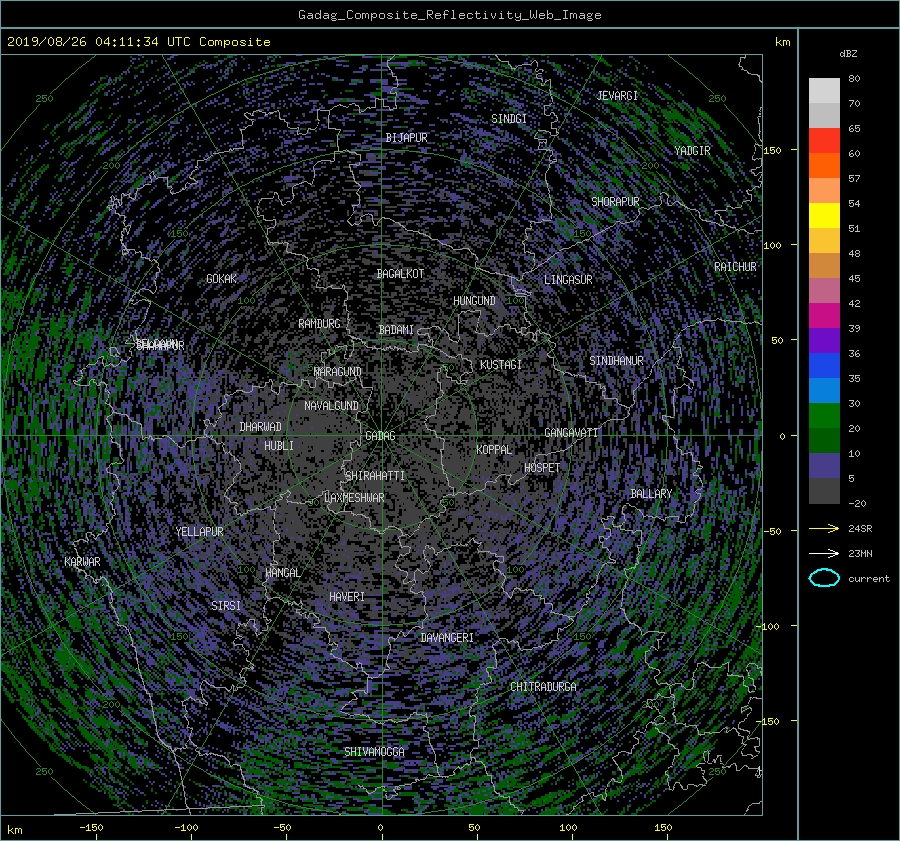Click the HAVERI city label

[x=347, y=597]
